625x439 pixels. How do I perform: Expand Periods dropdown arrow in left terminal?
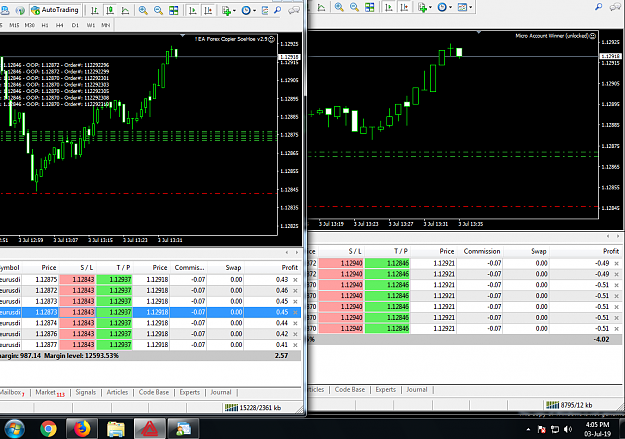click(254, 11)
